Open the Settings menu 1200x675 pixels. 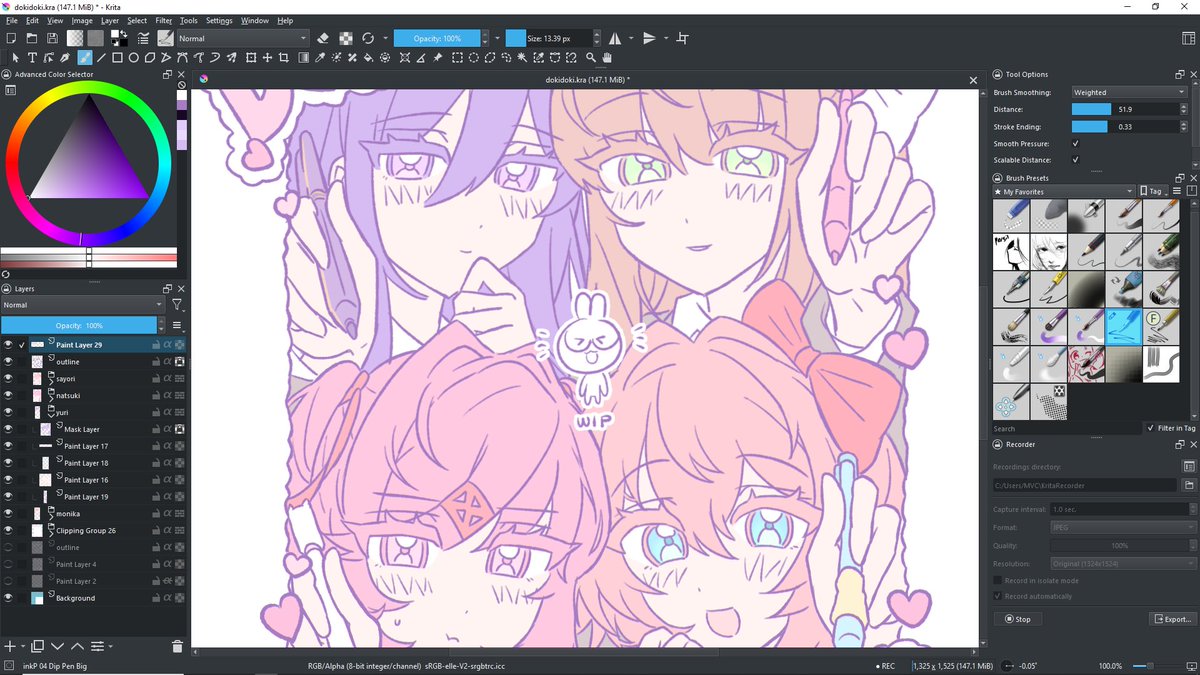(x=219, y=20)
